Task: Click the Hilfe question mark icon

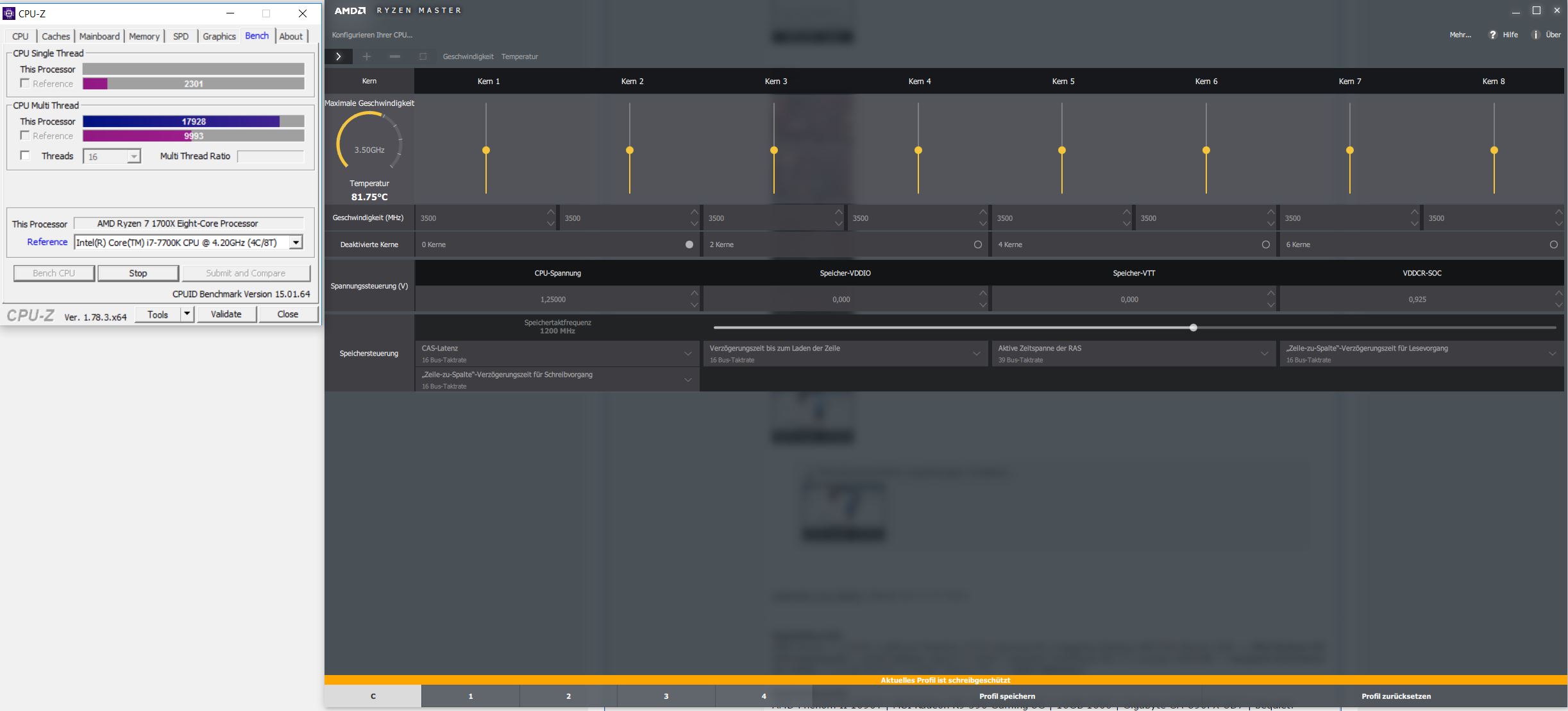Action: [x=1492, y=35]
